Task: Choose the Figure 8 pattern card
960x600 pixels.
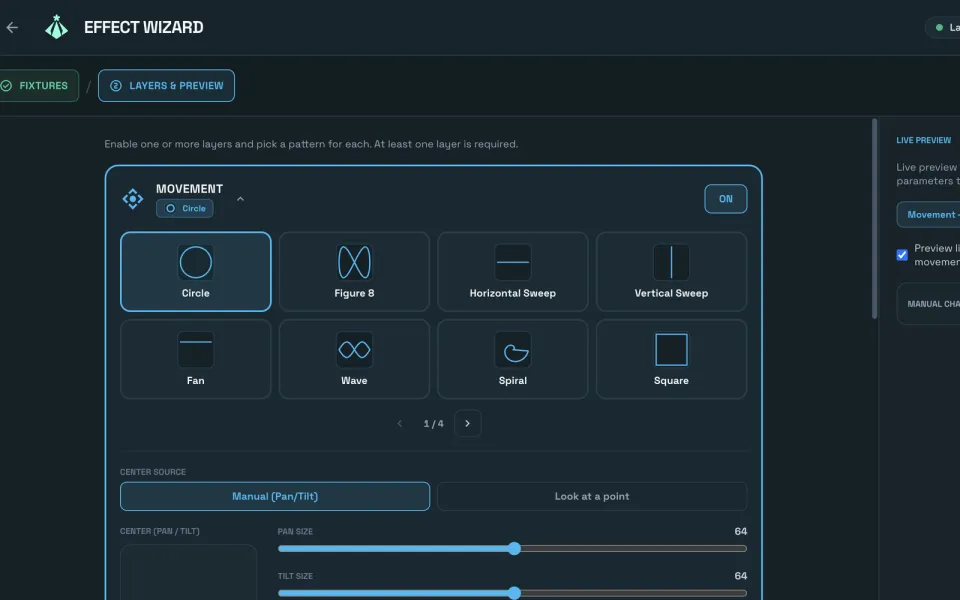Action: click(x=354, y=272)
